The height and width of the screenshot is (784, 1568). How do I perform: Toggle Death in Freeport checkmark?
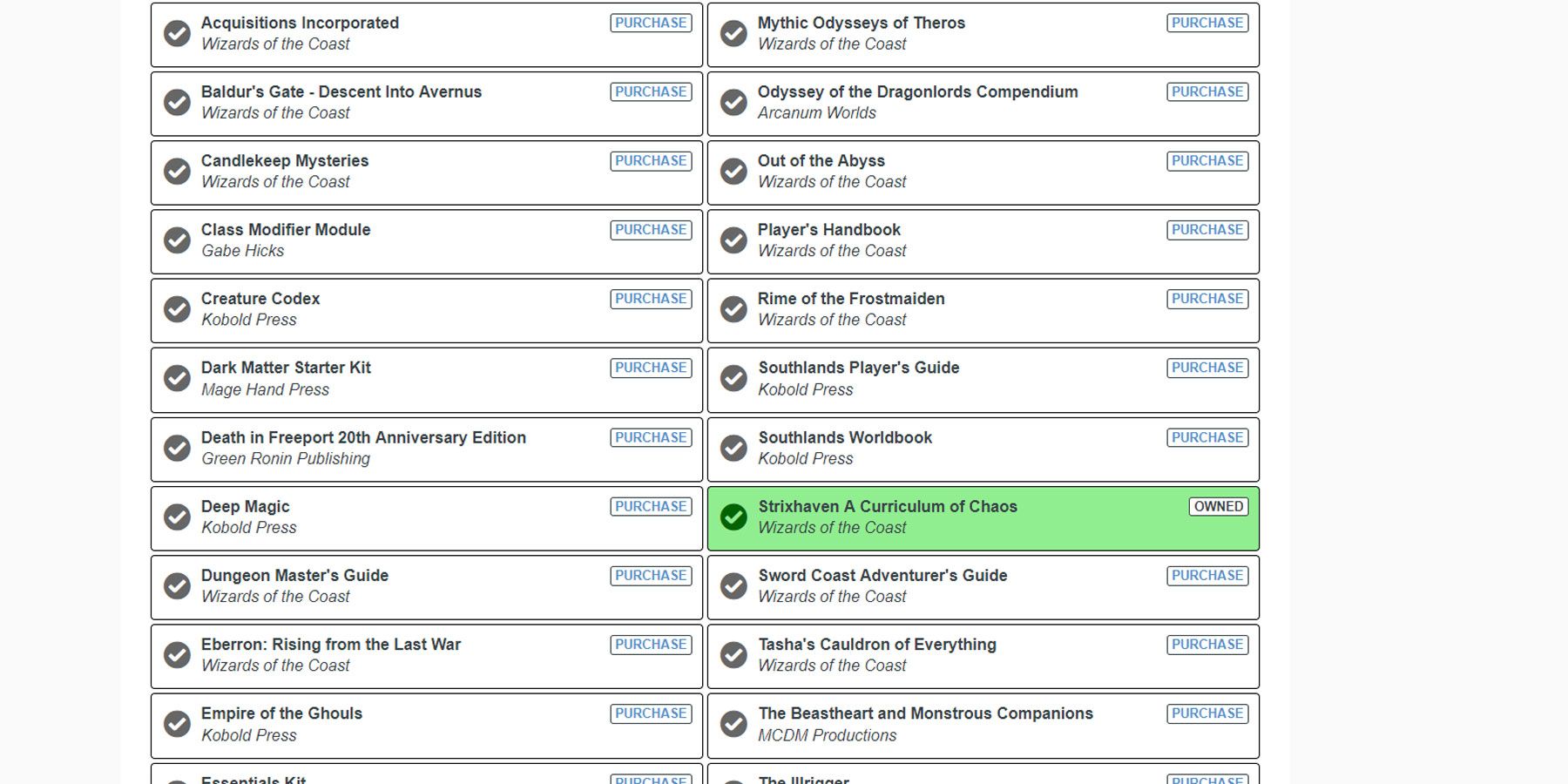coord(178,448)
